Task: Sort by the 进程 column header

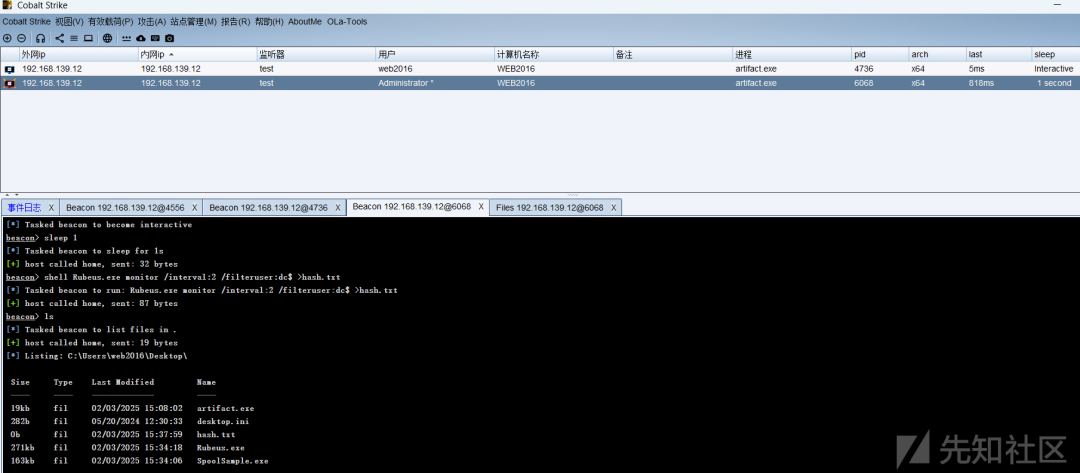Action: tap(792, 54)
